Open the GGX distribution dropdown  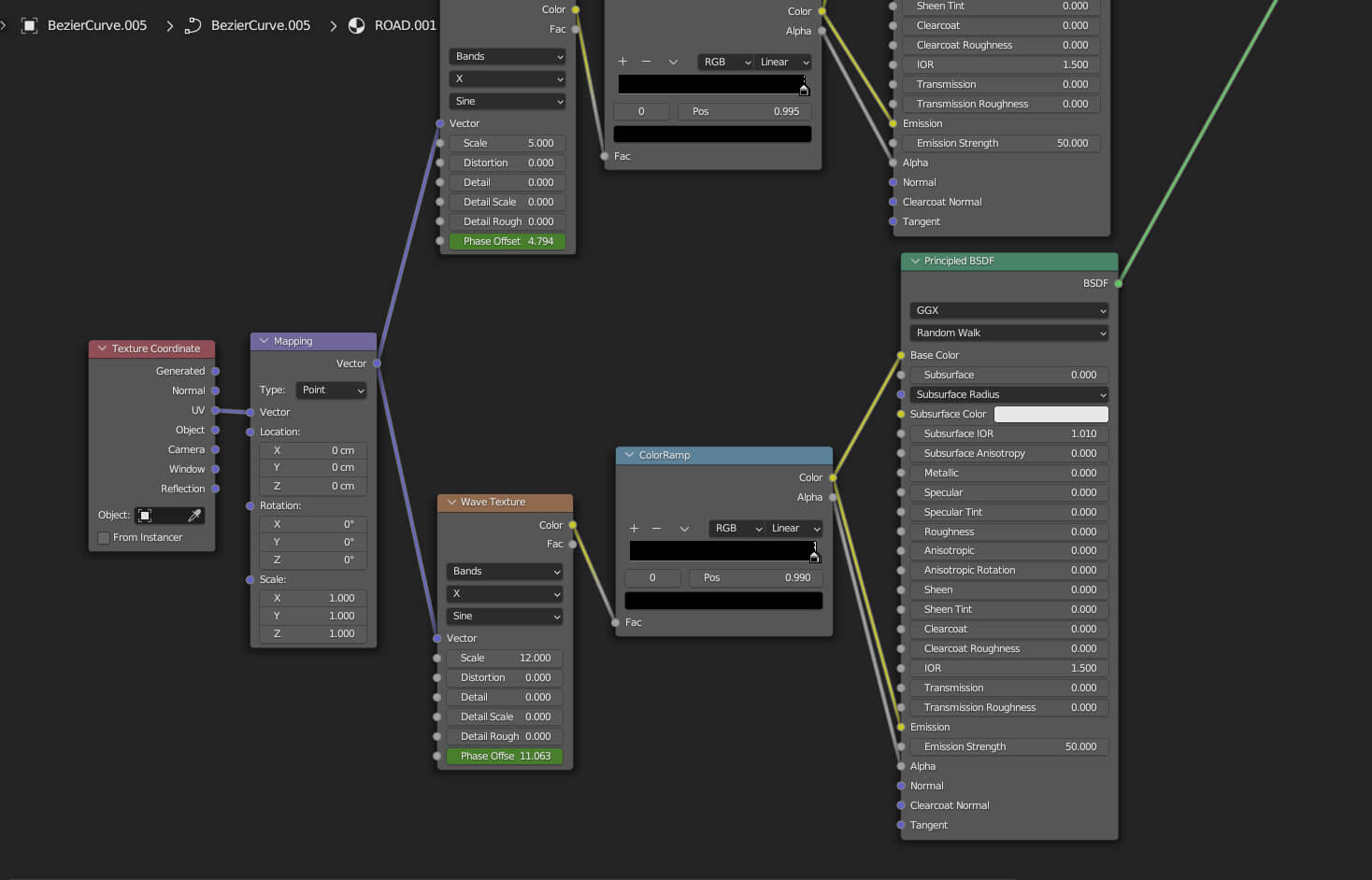(1008, 310)
